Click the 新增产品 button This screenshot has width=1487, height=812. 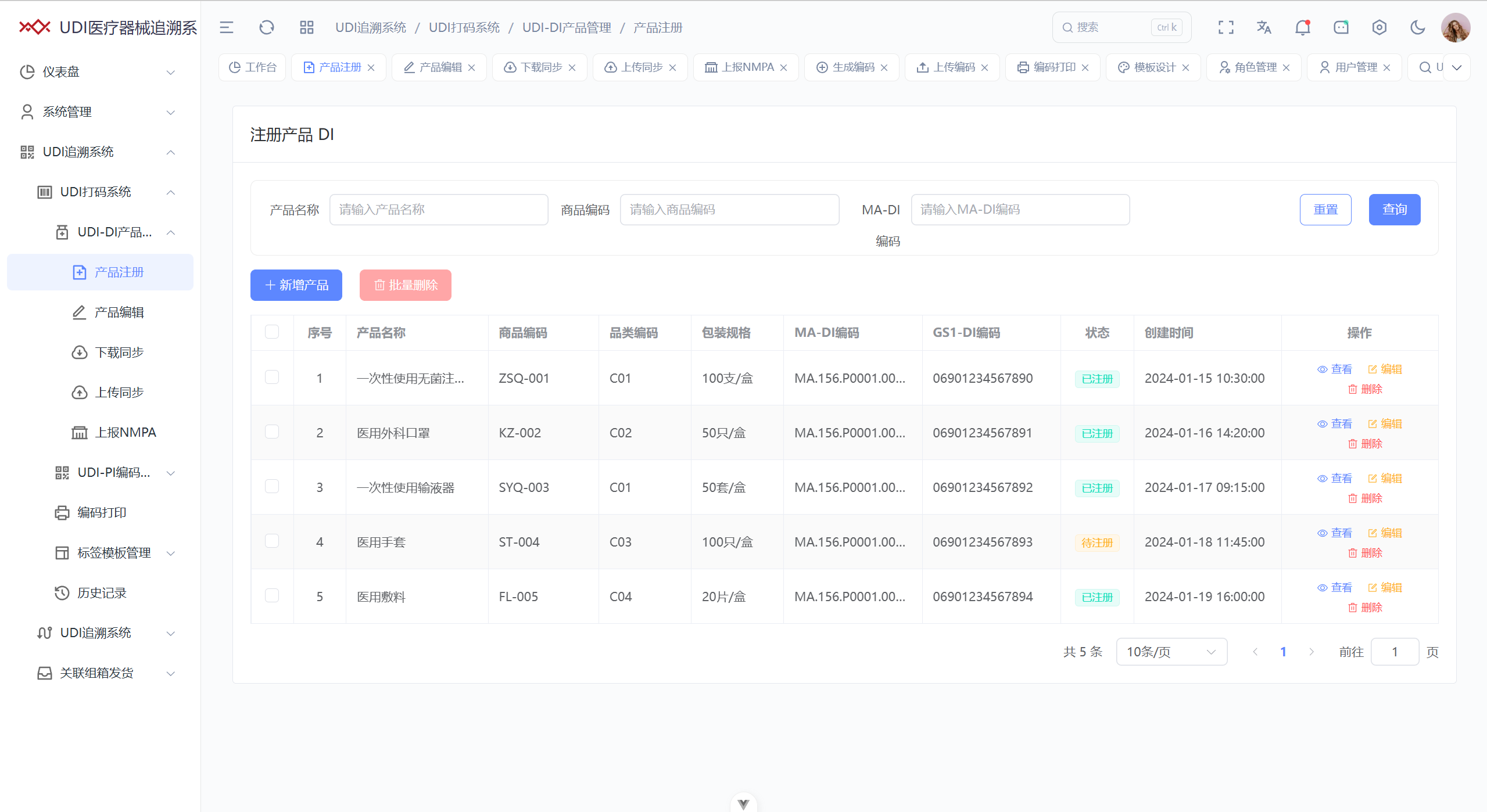tap(296, 285)
